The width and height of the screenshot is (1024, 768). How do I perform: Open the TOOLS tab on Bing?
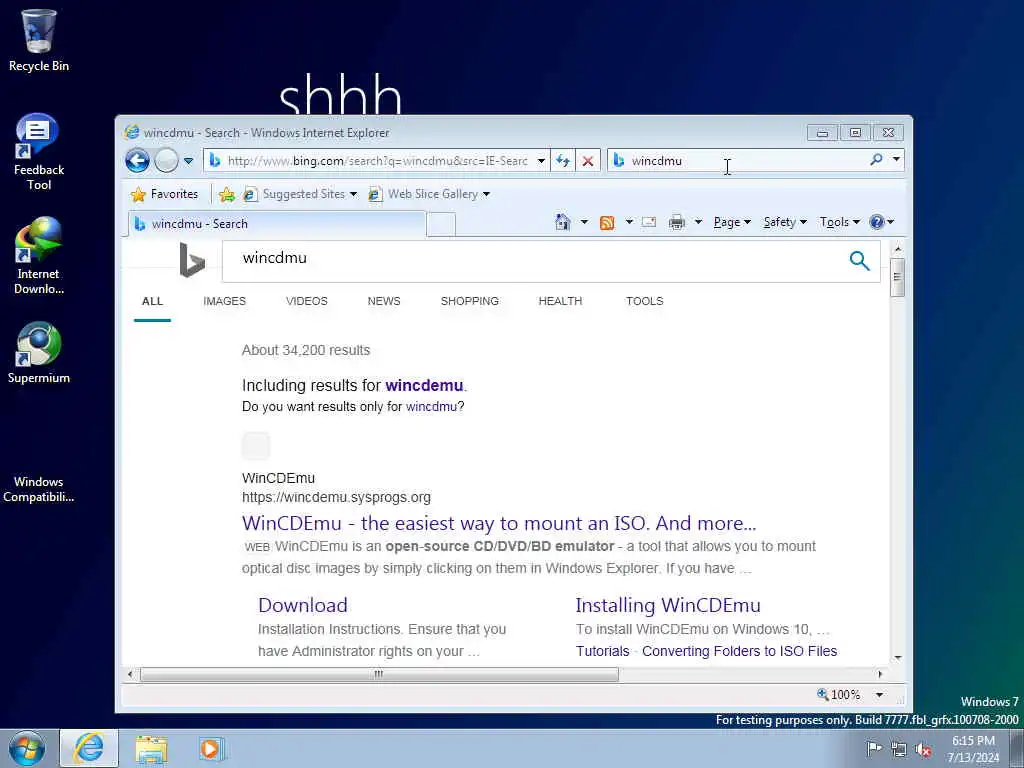click(645, 301)
